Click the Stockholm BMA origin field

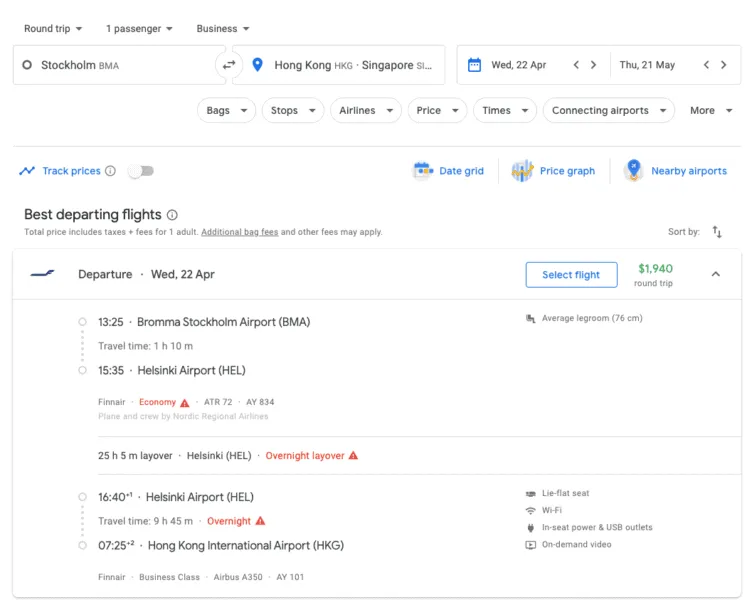click(x=119, y=65)
